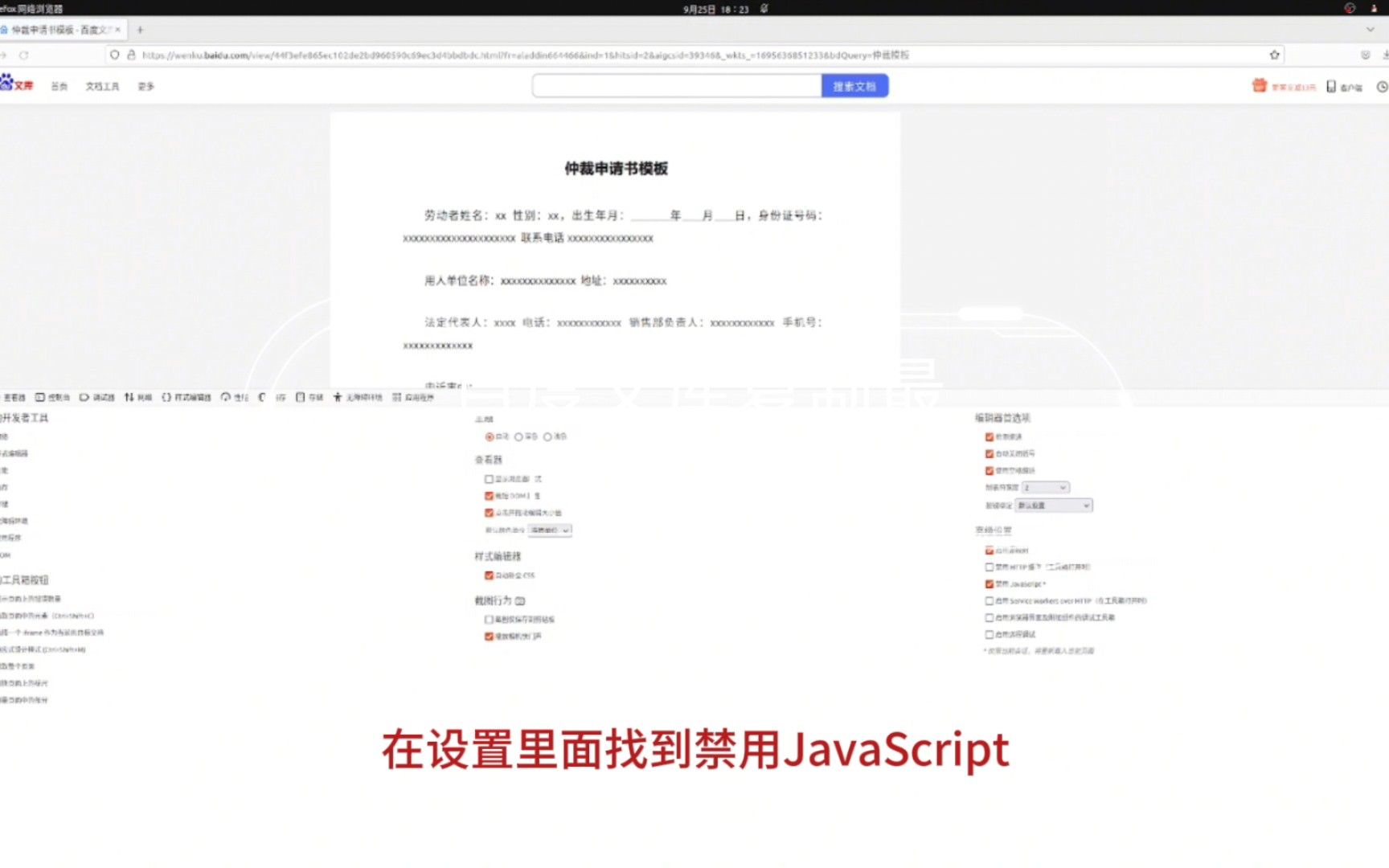Open the Performance tab in DevTools

pos(235,397)
